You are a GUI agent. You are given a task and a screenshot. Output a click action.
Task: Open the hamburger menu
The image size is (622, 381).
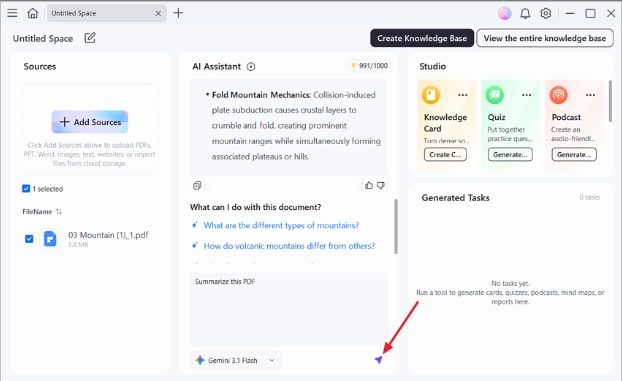12,13
